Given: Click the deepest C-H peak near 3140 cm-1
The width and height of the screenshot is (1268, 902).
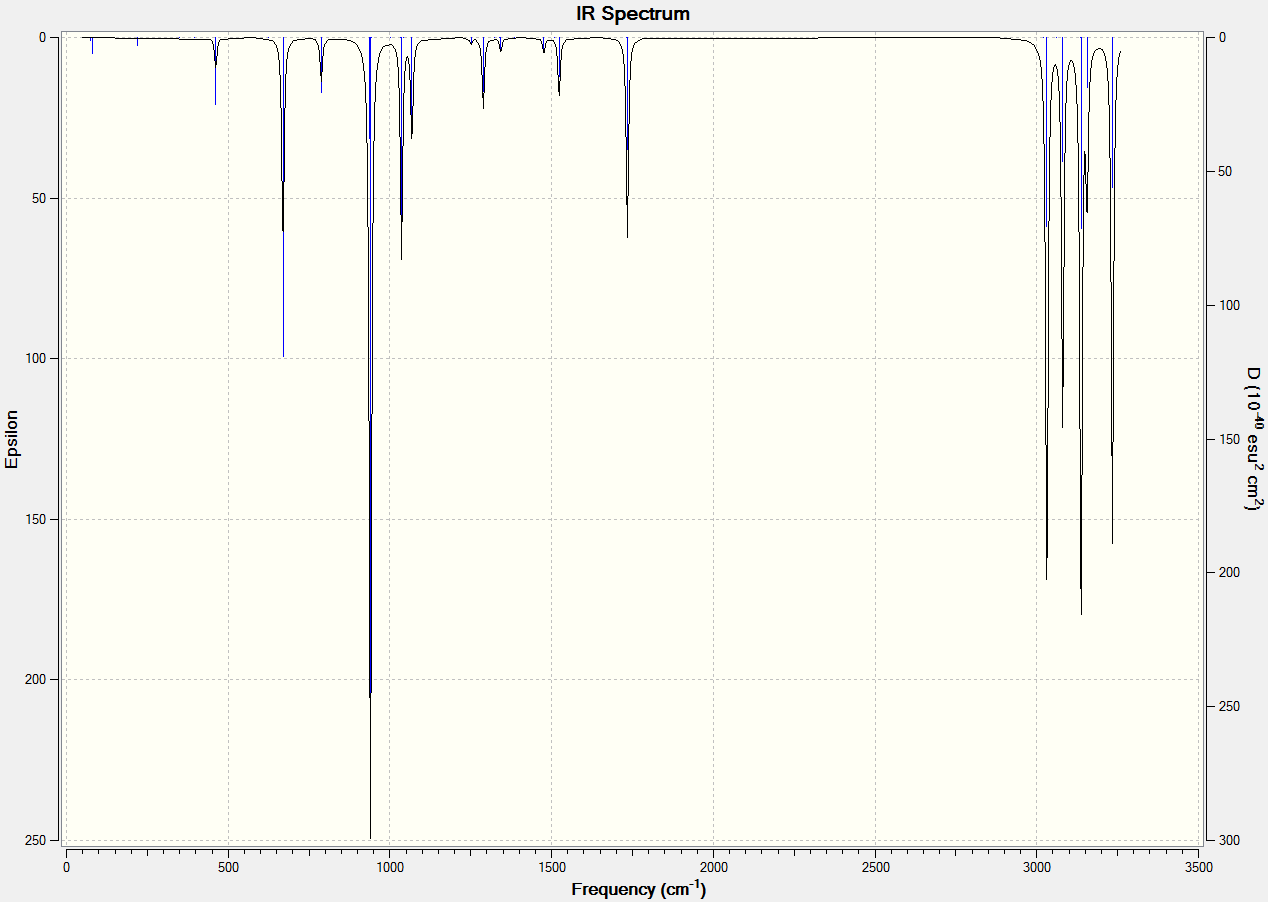Looking at the screenshot, I should pyautogui.click(x=1081, y=612).
